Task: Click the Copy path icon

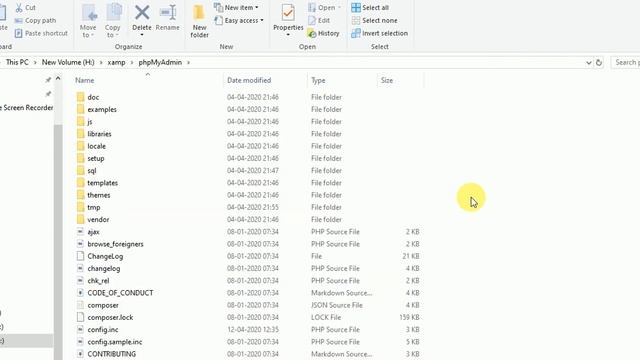Action: (18, 20)
